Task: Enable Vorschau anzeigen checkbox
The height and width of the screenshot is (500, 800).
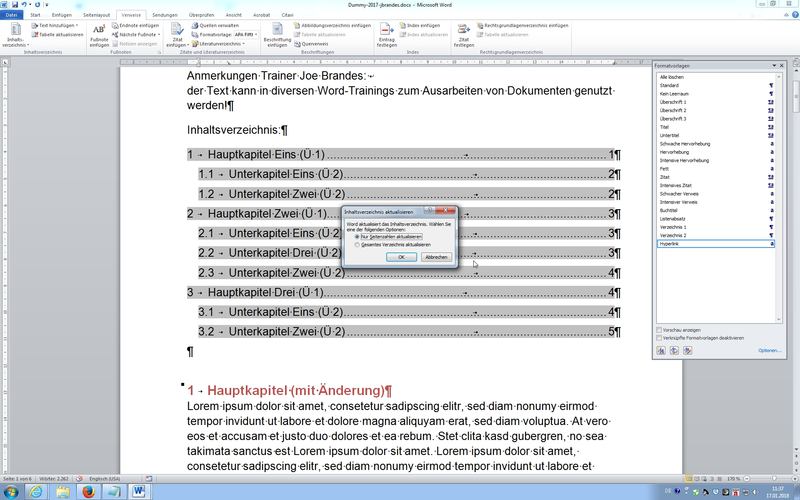Action: (x=659, y=330)
